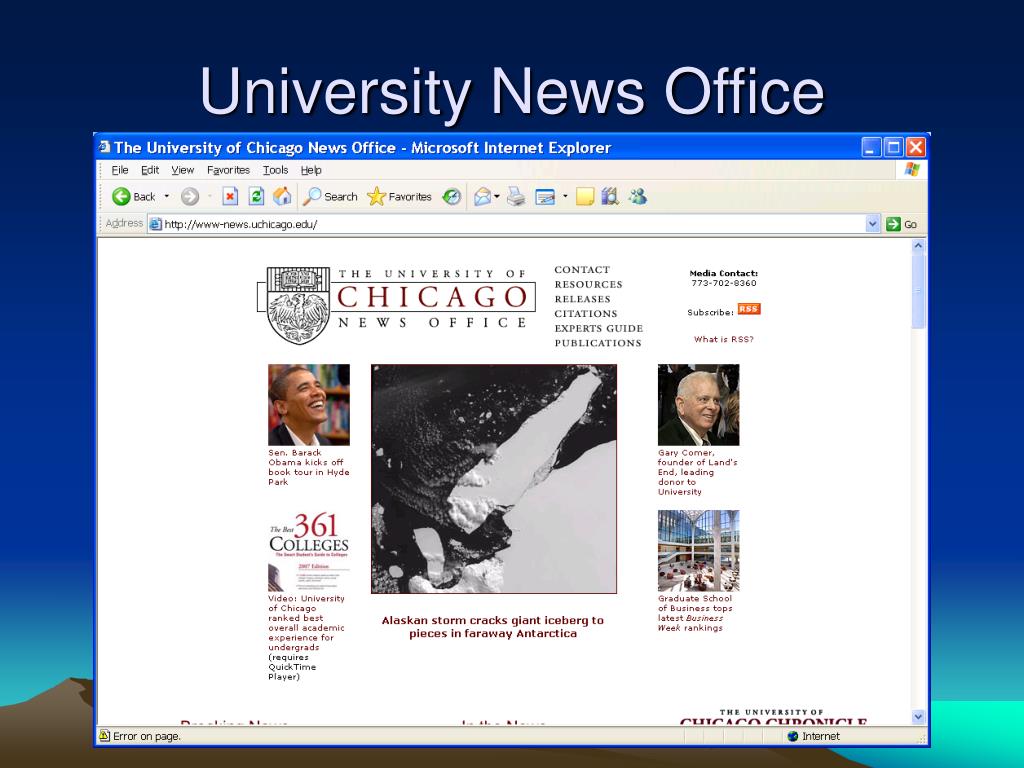Expand the Edit button dropdown arrow
The height and width of the screenshot is (768, 1024).
pyautogui.click(x=566, y=197)
